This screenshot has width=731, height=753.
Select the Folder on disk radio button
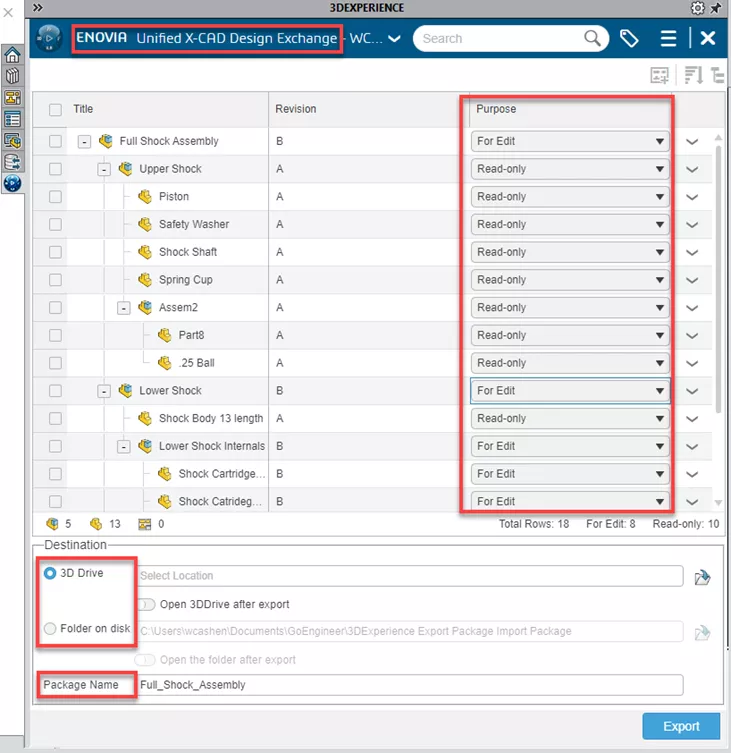pos(50,629)
